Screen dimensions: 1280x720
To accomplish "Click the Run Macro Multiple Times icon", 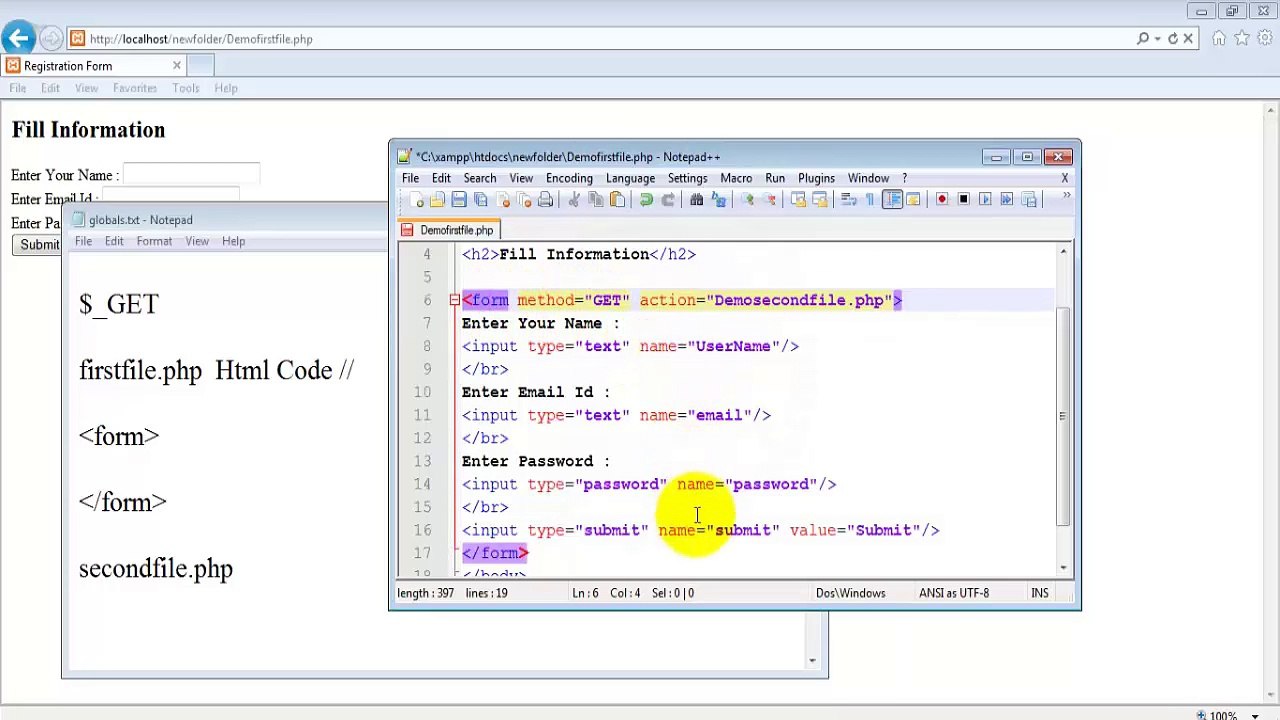I will 1007,200.
